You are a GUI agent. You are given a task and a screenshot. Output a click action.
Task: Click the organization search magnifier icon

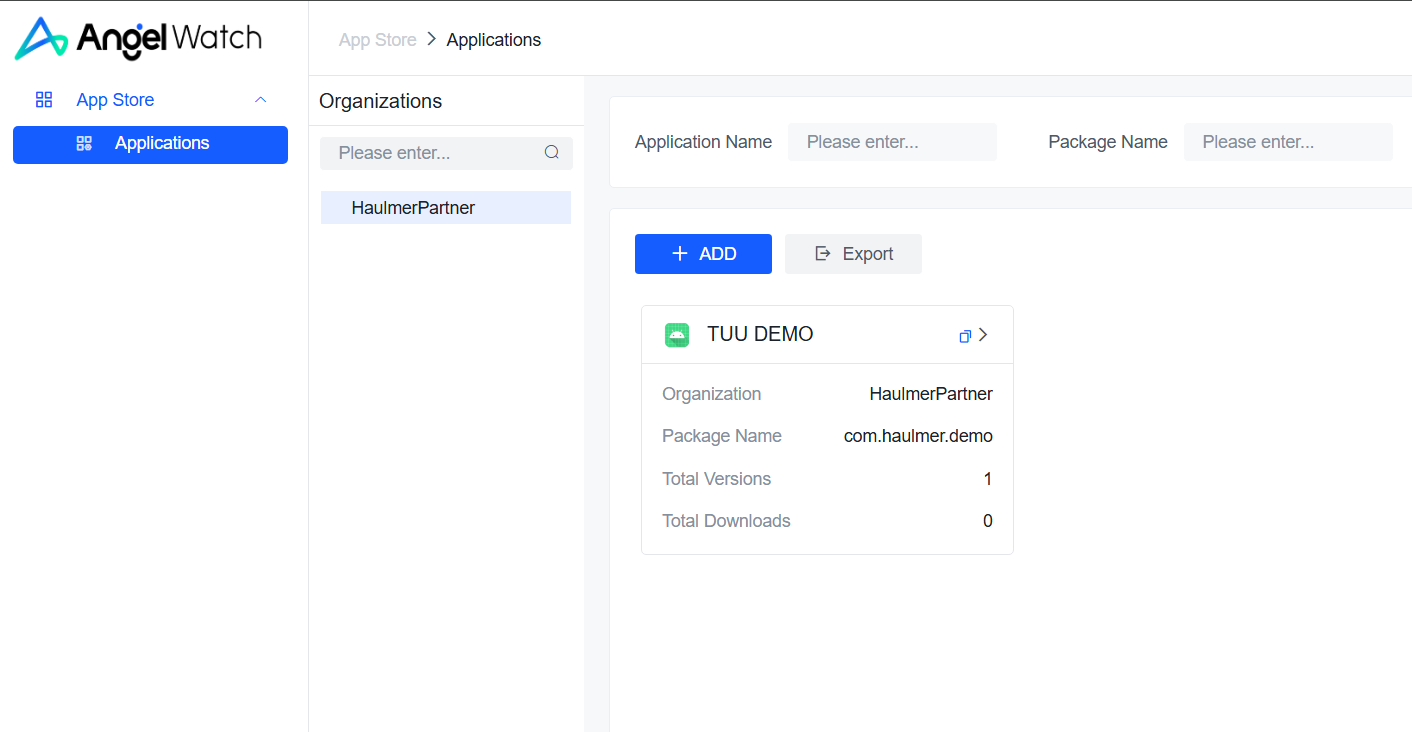click(552, 153)
